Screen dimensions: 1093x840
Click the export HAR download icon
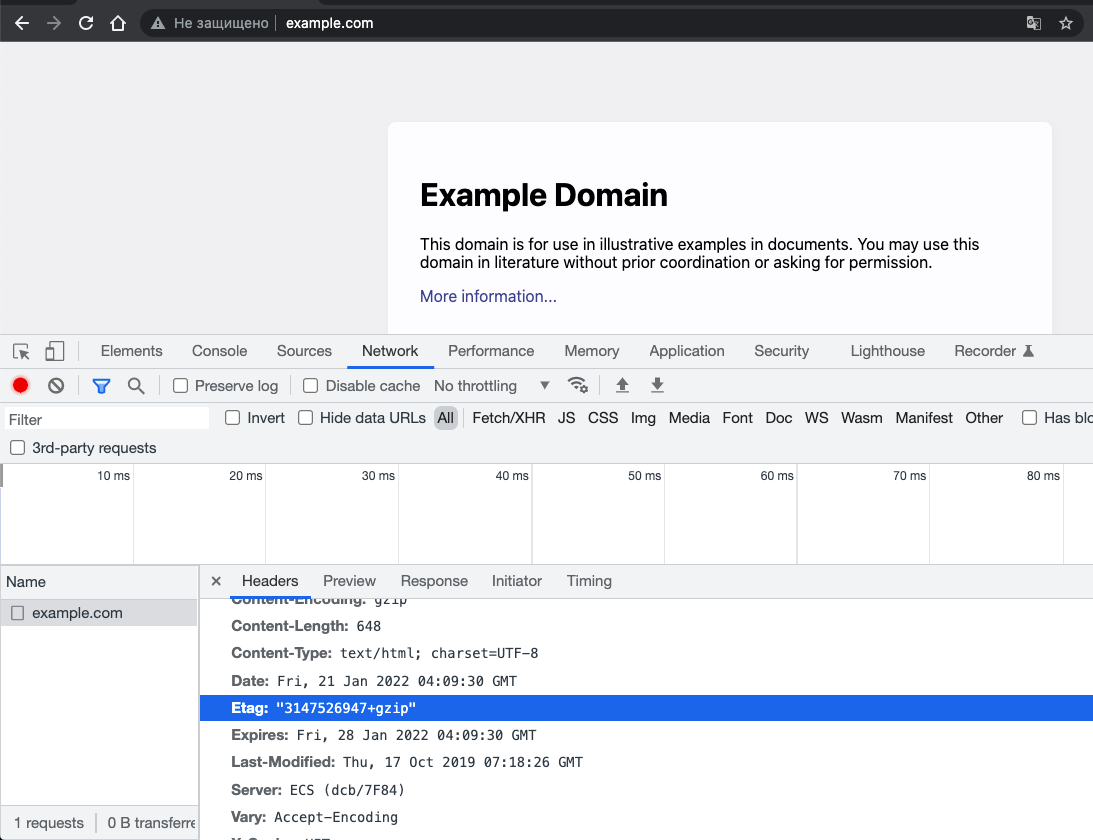click(657, 386)
